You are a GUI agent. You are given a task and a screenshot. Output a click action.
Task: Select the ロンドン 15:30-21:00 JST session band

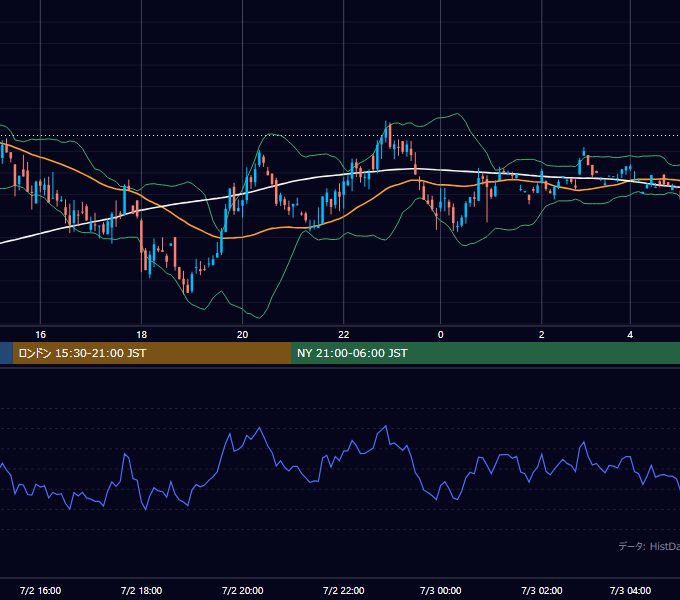point(152,353)
